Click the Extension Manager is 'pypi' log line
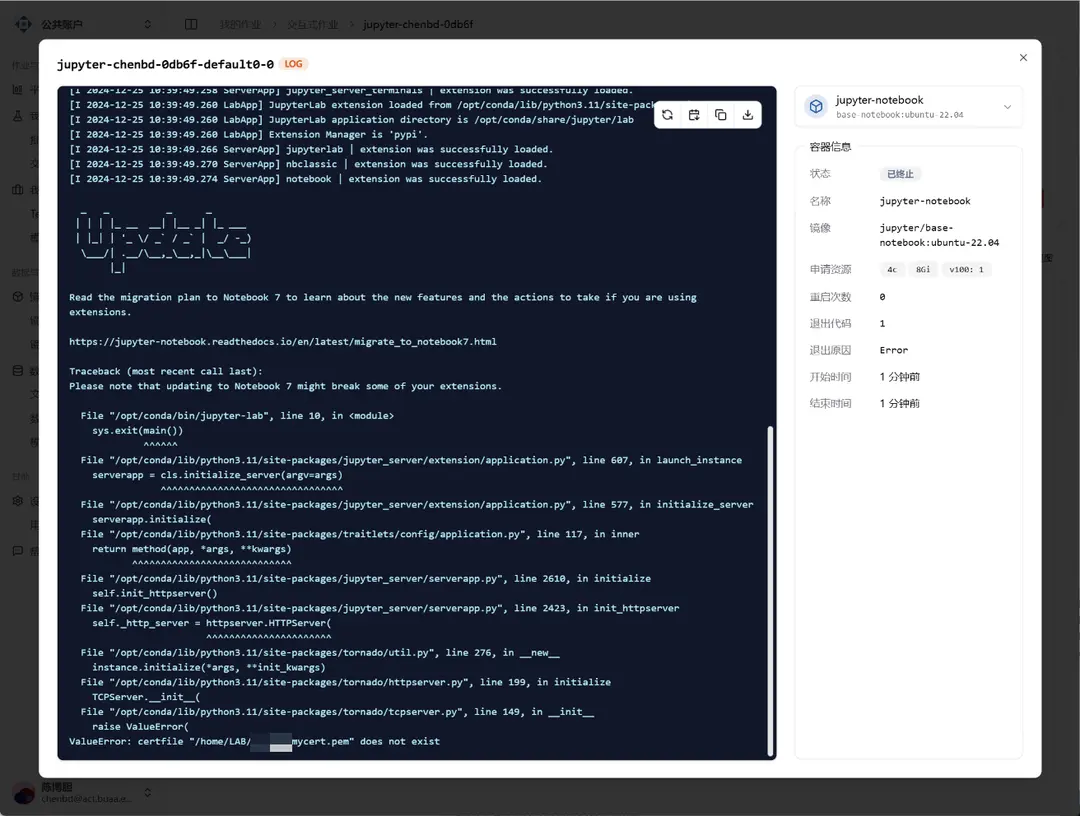This screenshot has width=1080, height=816. tap(248, 134)
